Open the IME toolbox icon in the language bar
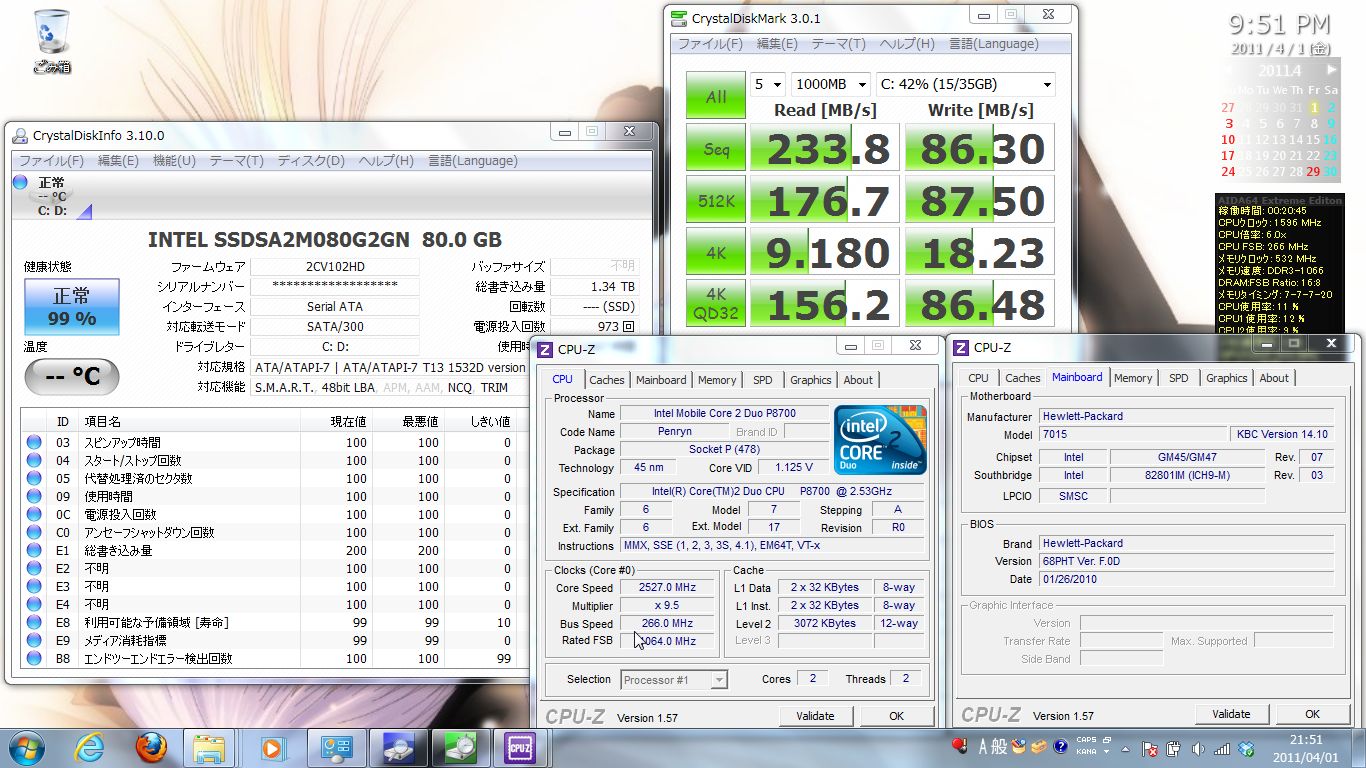This screenshot has height=768, width=1366. [1041, 747]
